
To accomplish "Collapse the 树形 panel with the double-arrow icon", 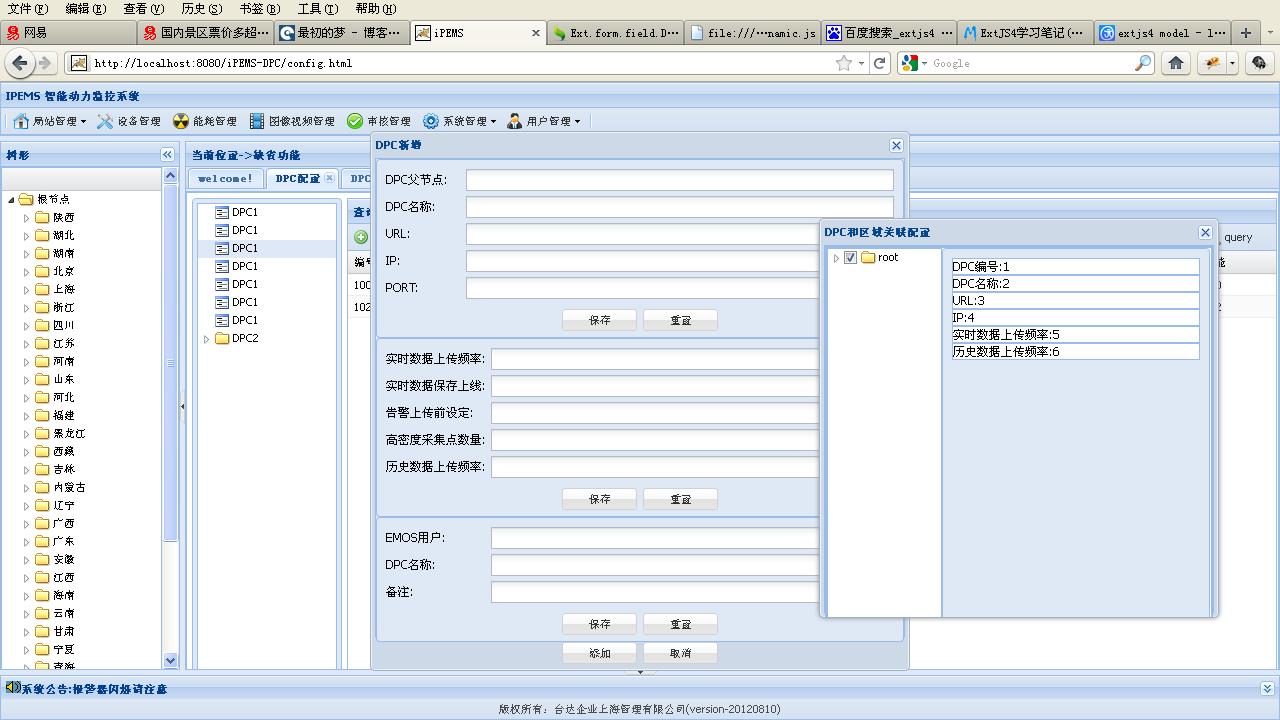I will [167, 154].
